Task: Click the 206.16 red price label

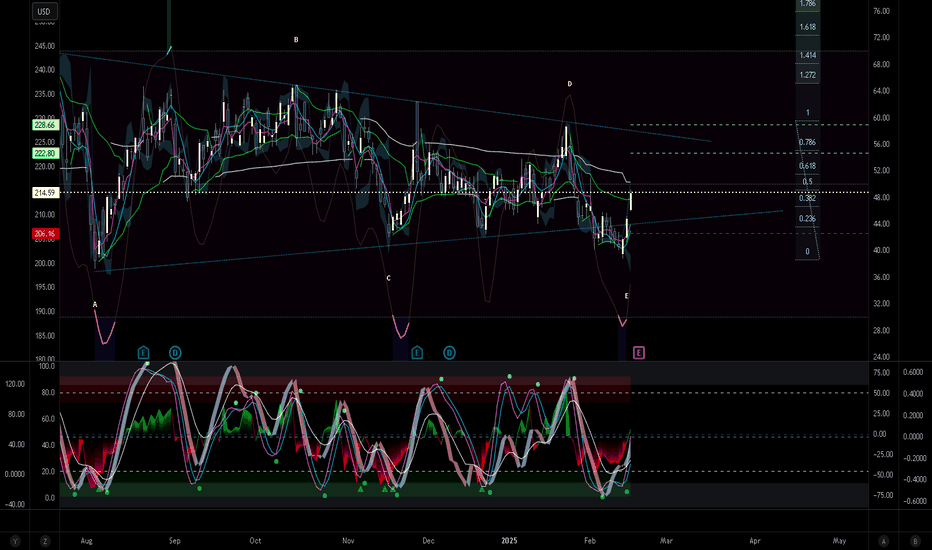Action: [x=45, y=234]
